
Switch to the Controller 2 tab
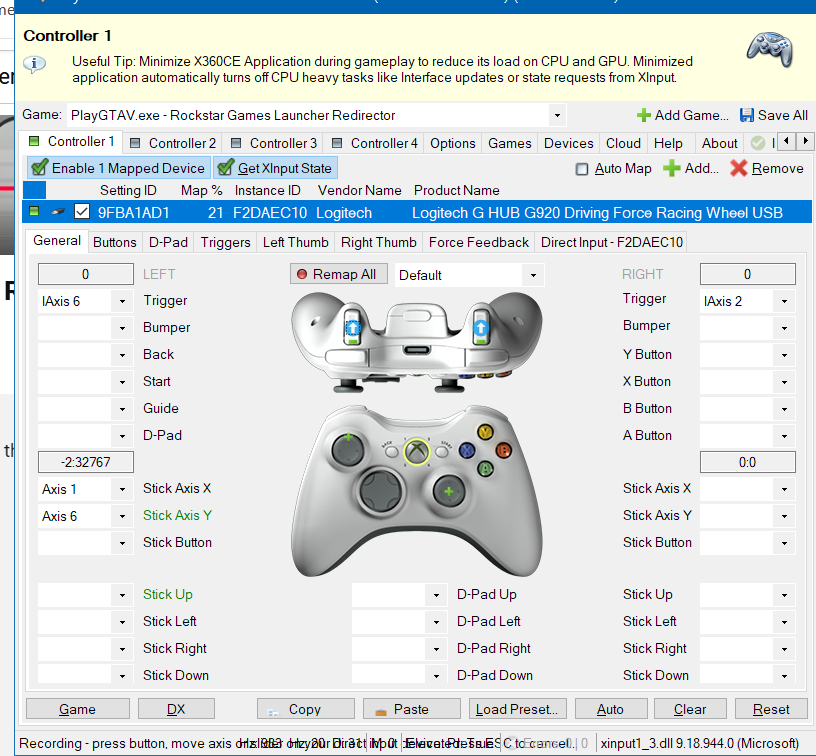173,143
